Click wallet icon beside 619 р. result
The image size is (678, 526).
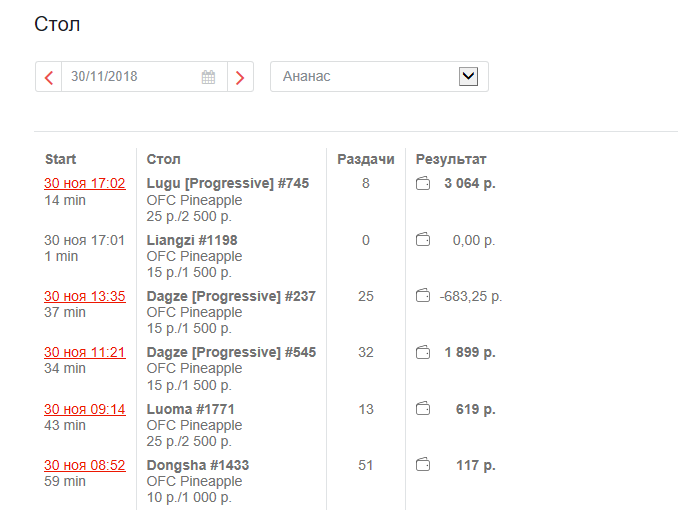(x=424, y=409)
